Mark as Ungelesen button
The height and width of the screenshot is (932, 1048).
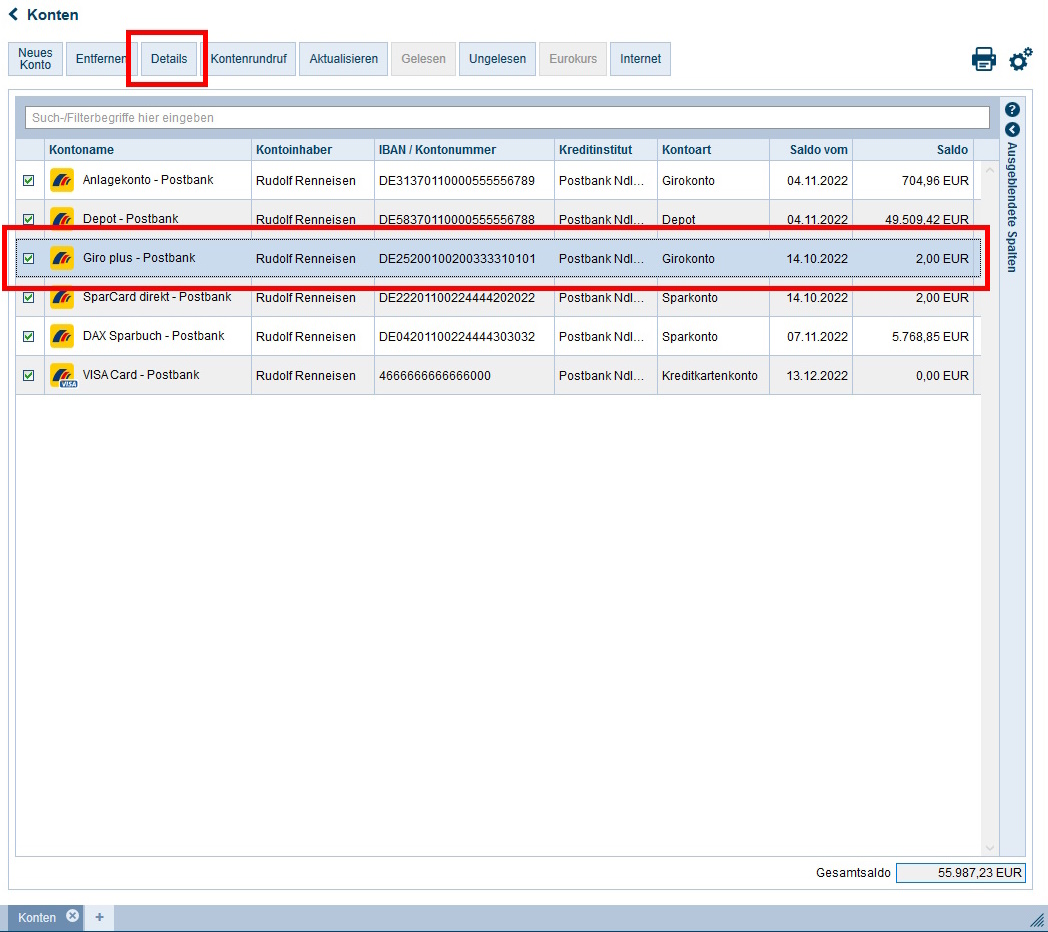[497, 59]
